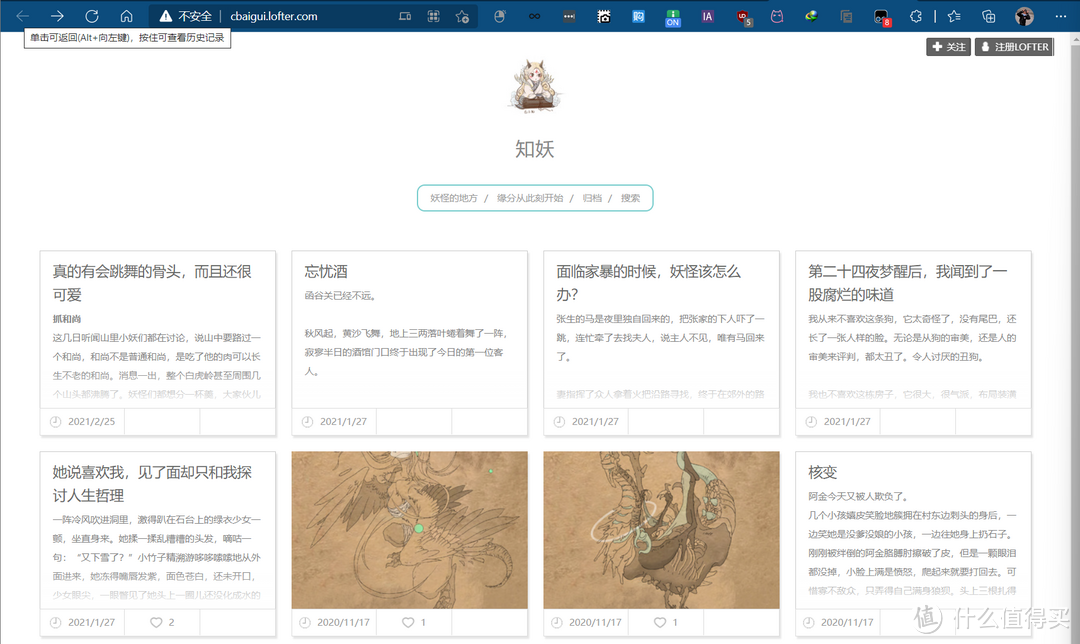Click the green ON extension icon

tap(673, 18)
